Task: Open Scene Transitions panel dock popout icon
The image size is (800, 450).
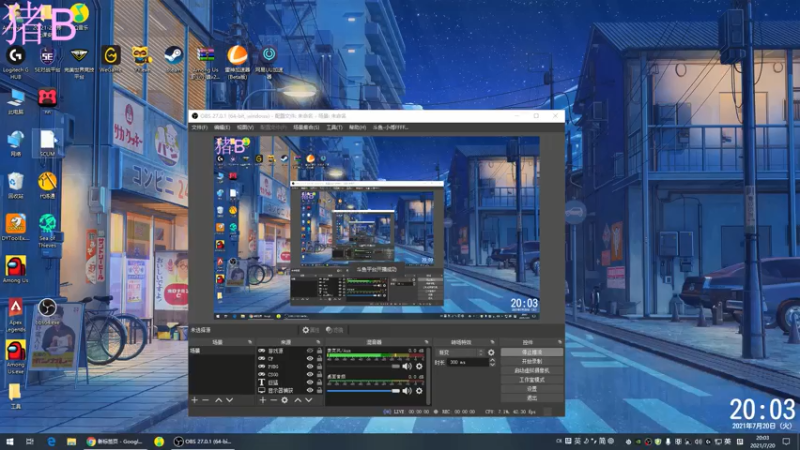Action: point(492,342)
